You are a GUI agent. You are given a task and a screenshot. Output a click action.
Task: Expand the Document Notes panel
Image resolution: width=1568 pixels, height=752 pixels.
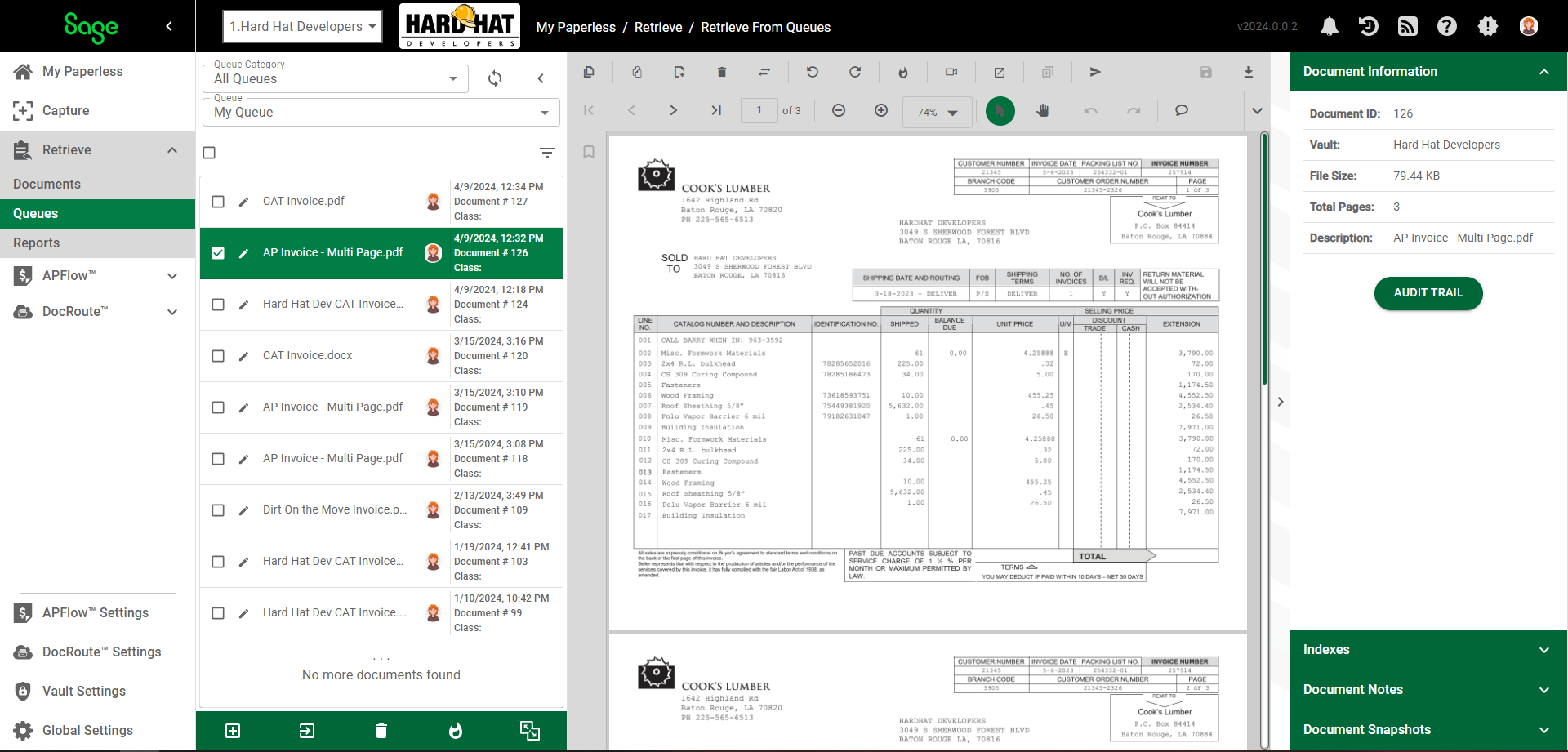[1428, 690]
